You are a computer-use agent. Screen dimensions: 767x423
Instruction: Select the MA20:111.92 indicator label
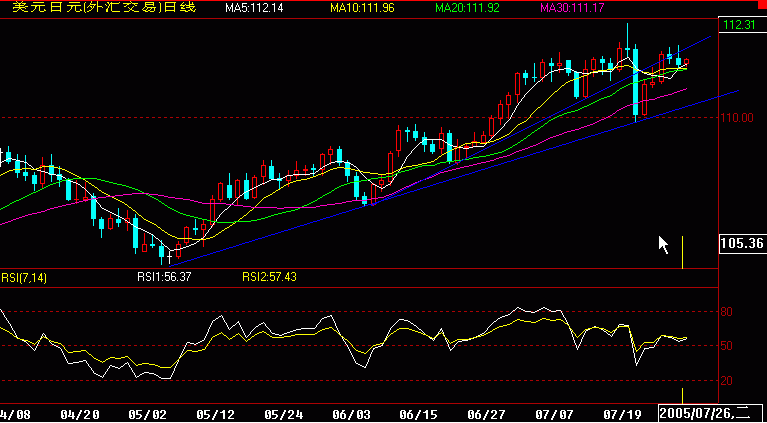tap(467, 8)
